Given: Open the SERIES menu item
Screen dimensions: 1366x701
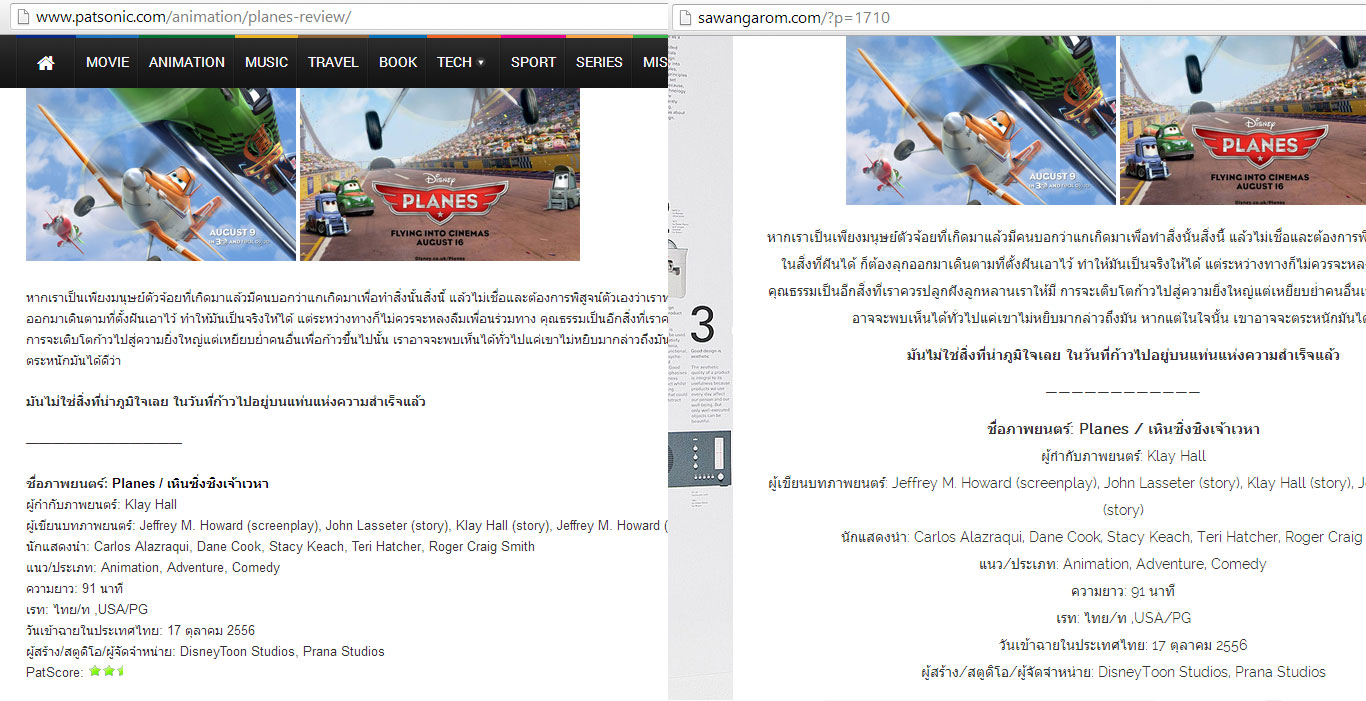Looking at the screenshot, I should pos(599,62).
